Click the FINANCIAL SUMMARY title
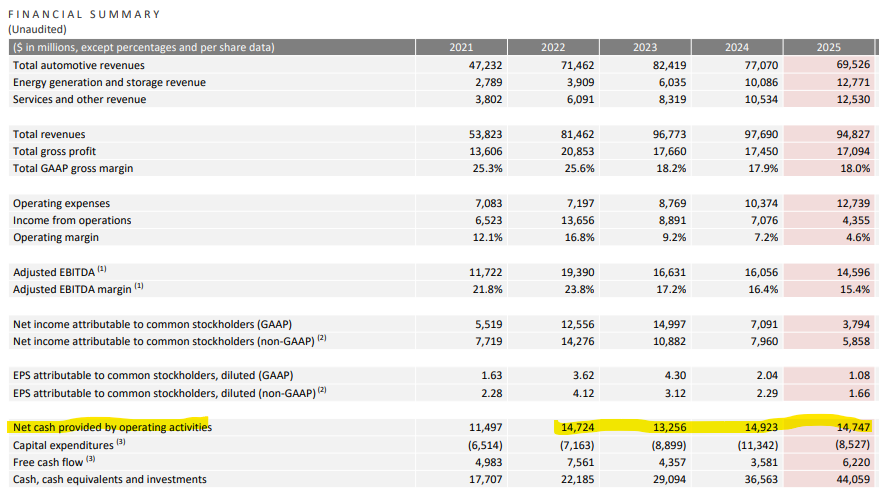This screenshot has width=879, height=490. (84, 14)
